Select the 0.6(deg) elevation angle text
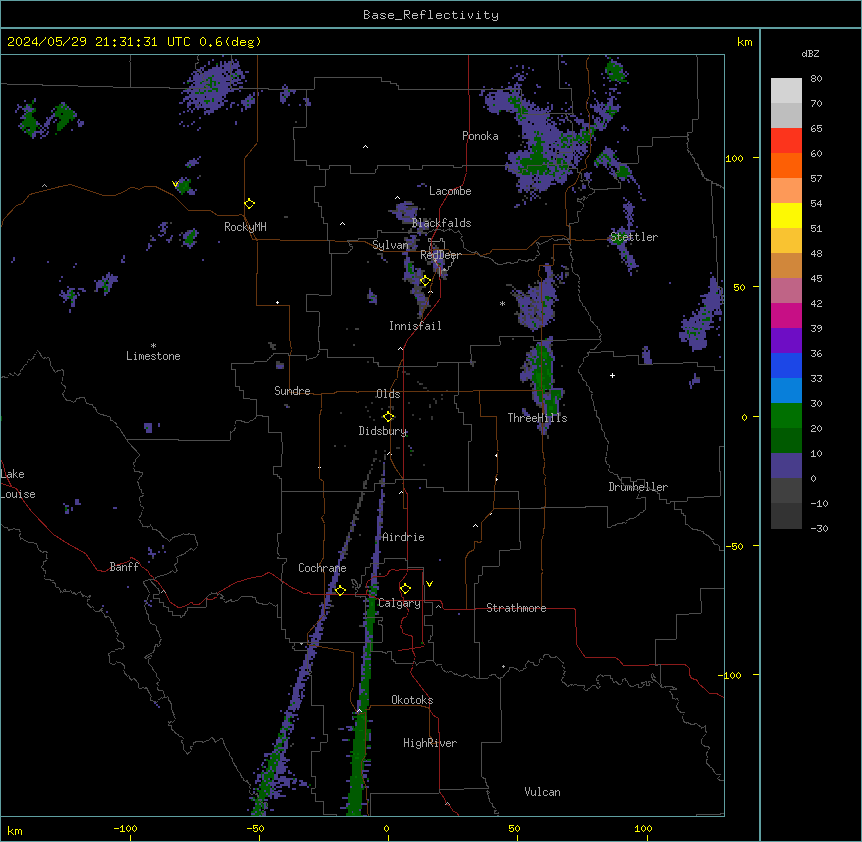Screen dimensions: 862x842 tap(230, 42)
